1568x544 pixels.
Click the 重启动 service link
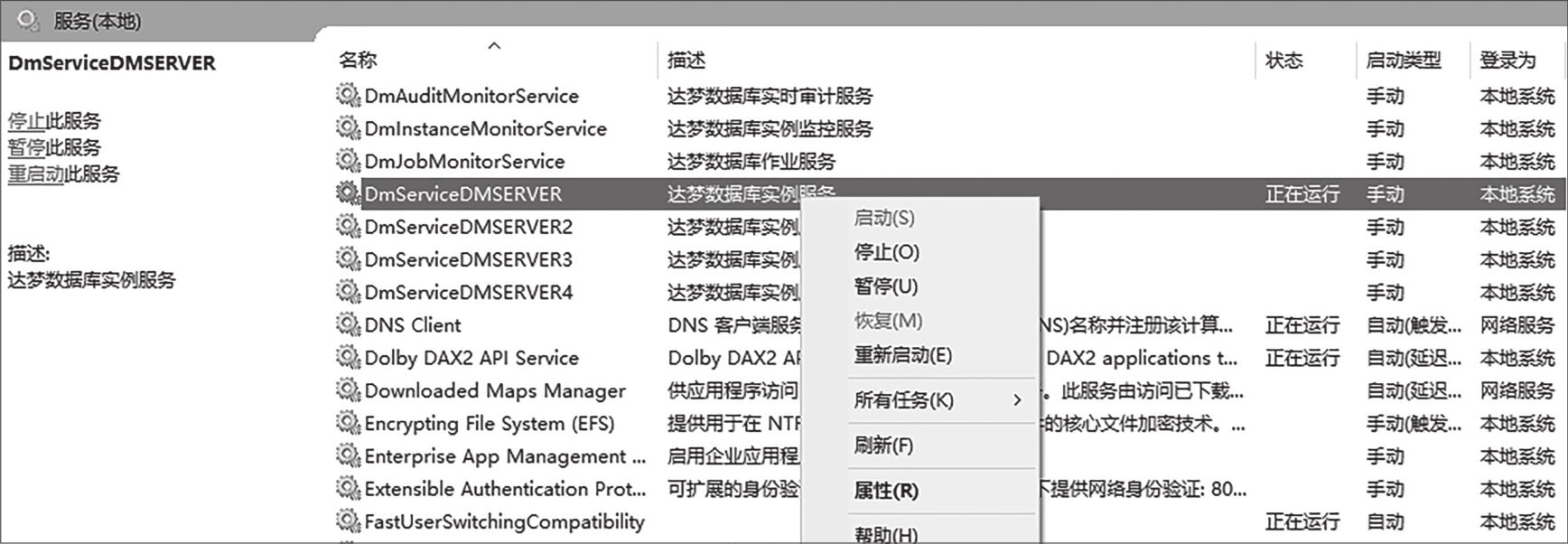pyautogui.click(x=35, y=174)
